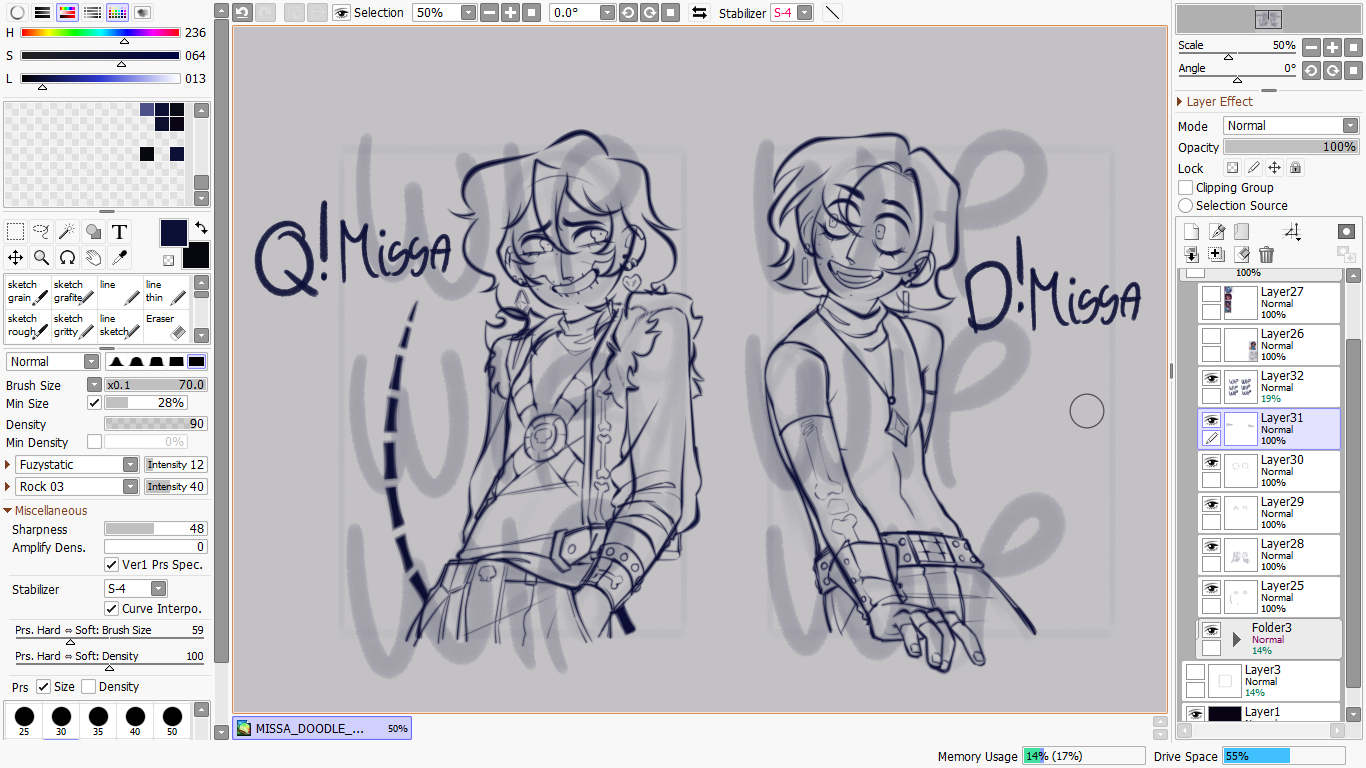Hide Layer32 using its eye icon

click(1211, 379)
